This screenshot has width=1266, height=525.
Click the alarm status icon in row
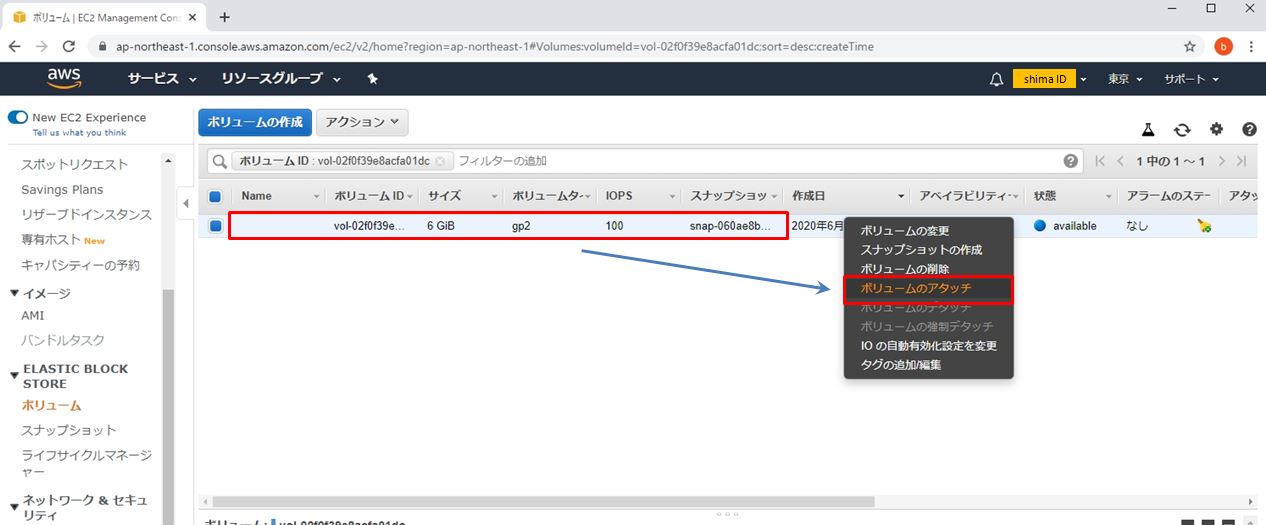tap(1204, 226)
